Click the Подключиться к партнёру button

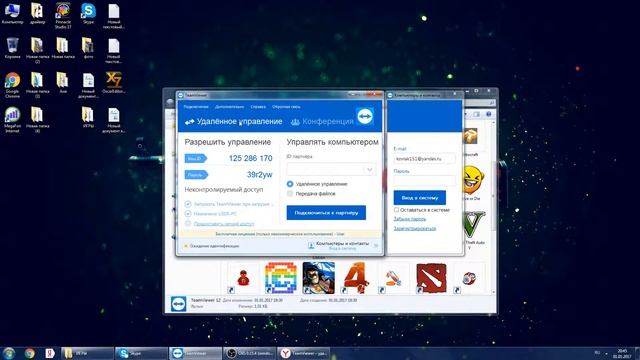coord(326,213)
